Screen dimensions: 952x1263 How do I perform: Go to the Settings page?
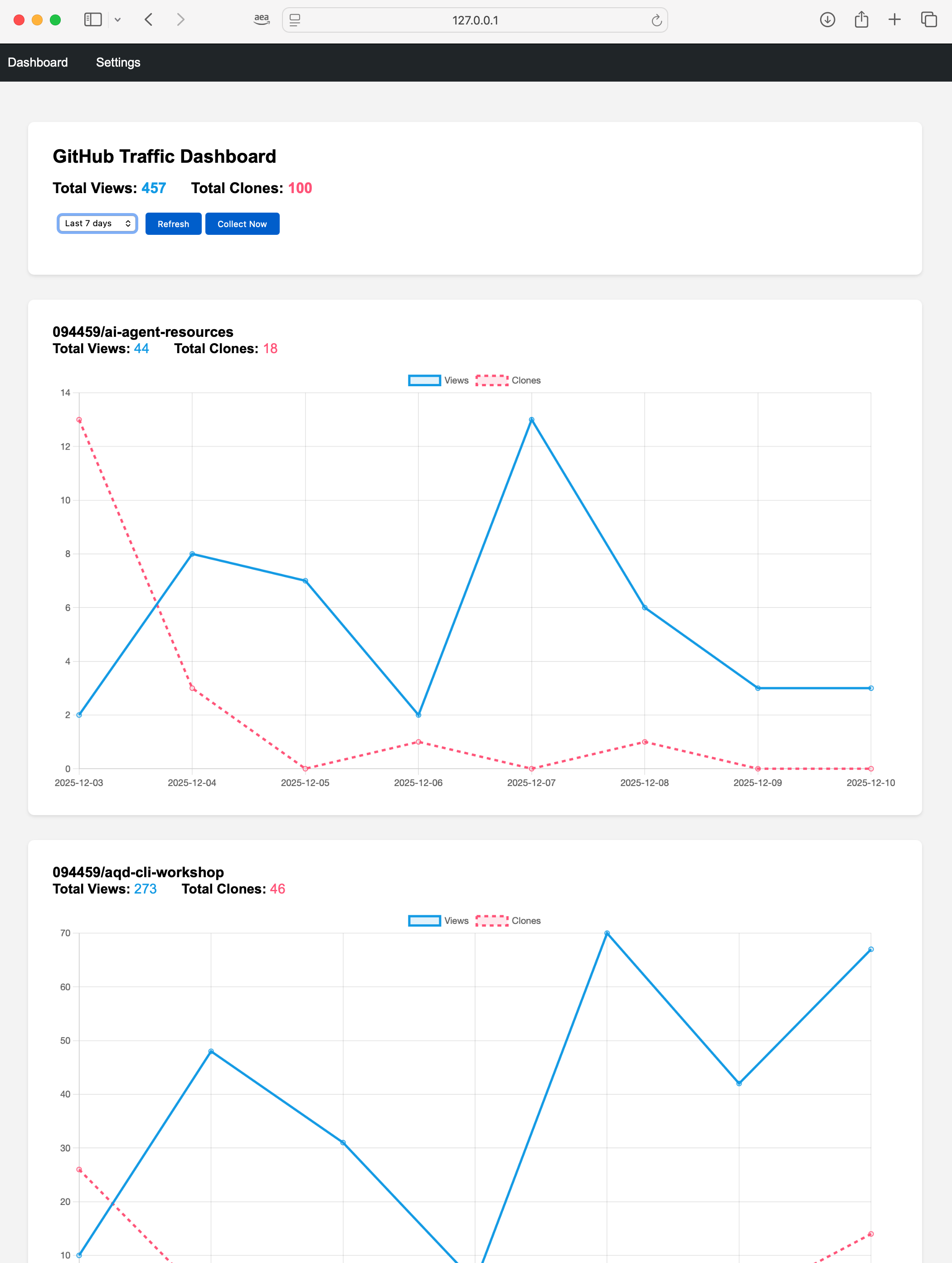tap(118, 62)
